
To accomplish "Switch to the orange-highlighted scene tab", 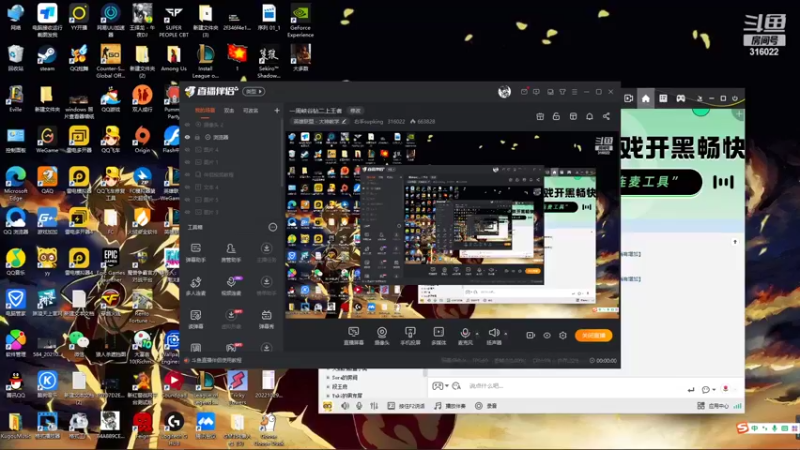I will 205,111.
